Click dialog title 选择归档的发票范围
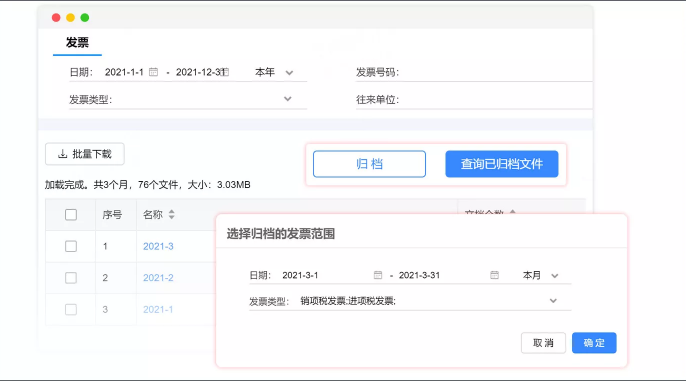Image resolution: width=686 pixels, height=381 pixels. 280,234
